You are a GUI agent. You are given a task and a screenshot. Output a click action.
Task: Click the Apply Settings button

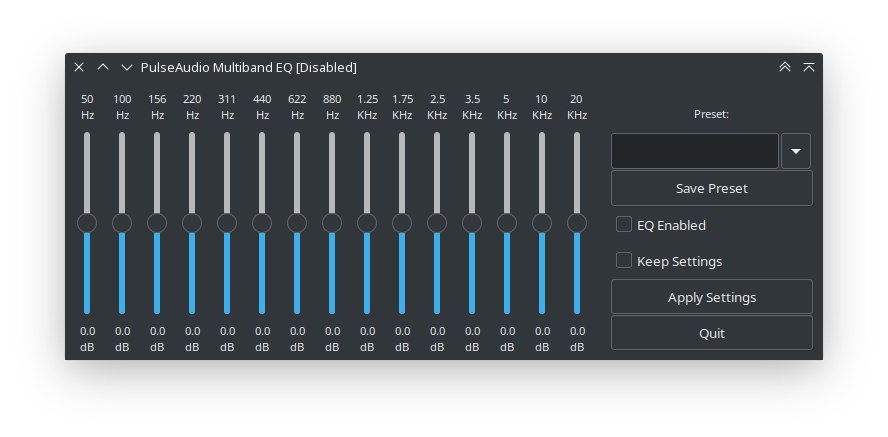[x=711, y=297]
